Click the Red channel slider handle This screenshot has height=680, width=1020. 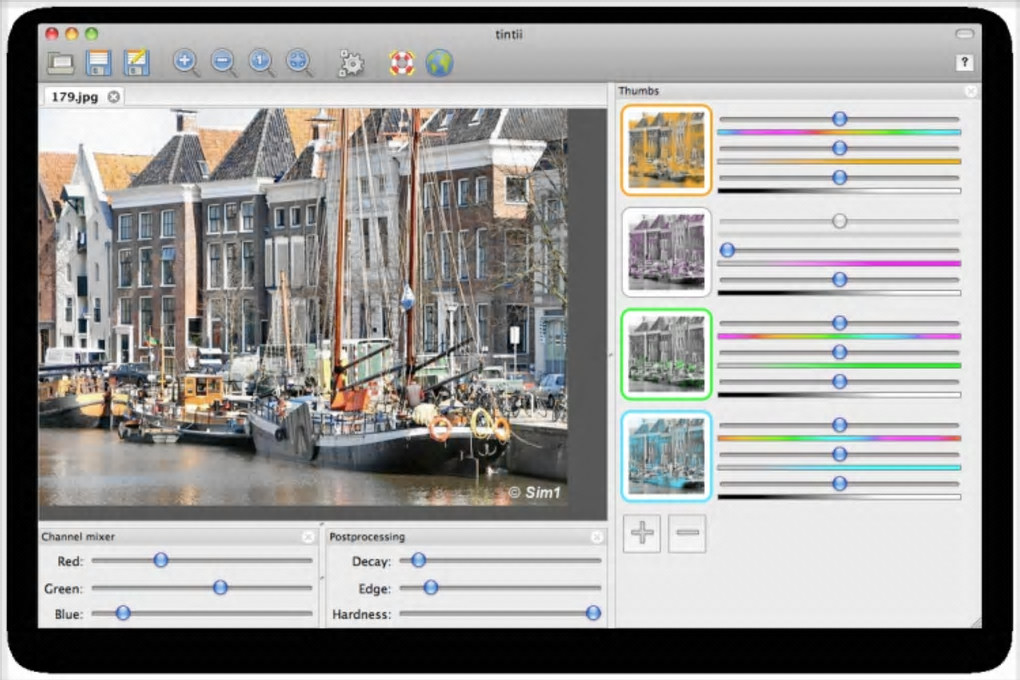(x=160, y=560)
